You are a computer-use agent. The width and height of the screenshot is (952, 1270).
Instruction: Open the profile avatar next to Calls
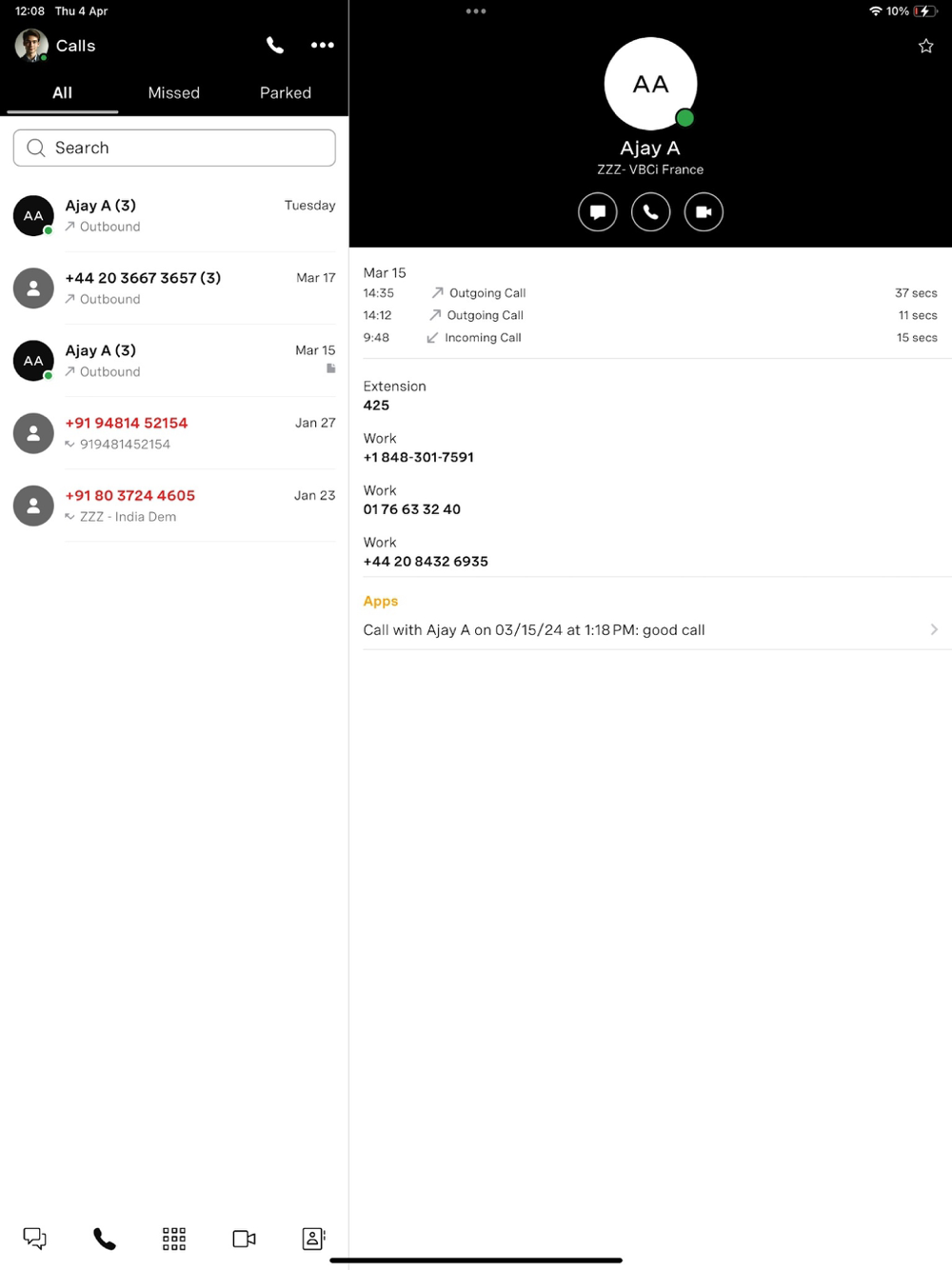[x=31, y=45]
